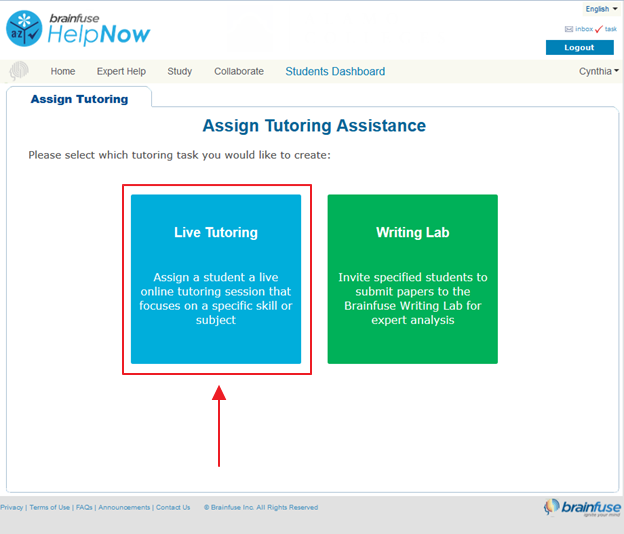Open the Contact Us footer link
624x534 pixels.
pos(173,507)
